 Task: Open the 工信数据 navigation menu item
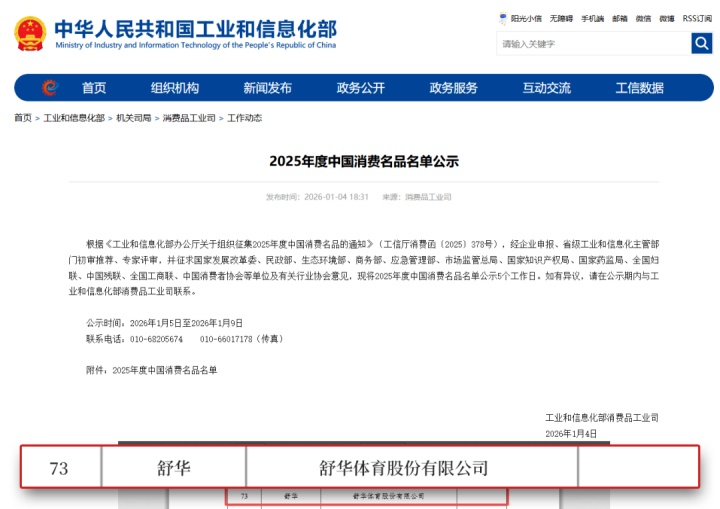[640, 88]
